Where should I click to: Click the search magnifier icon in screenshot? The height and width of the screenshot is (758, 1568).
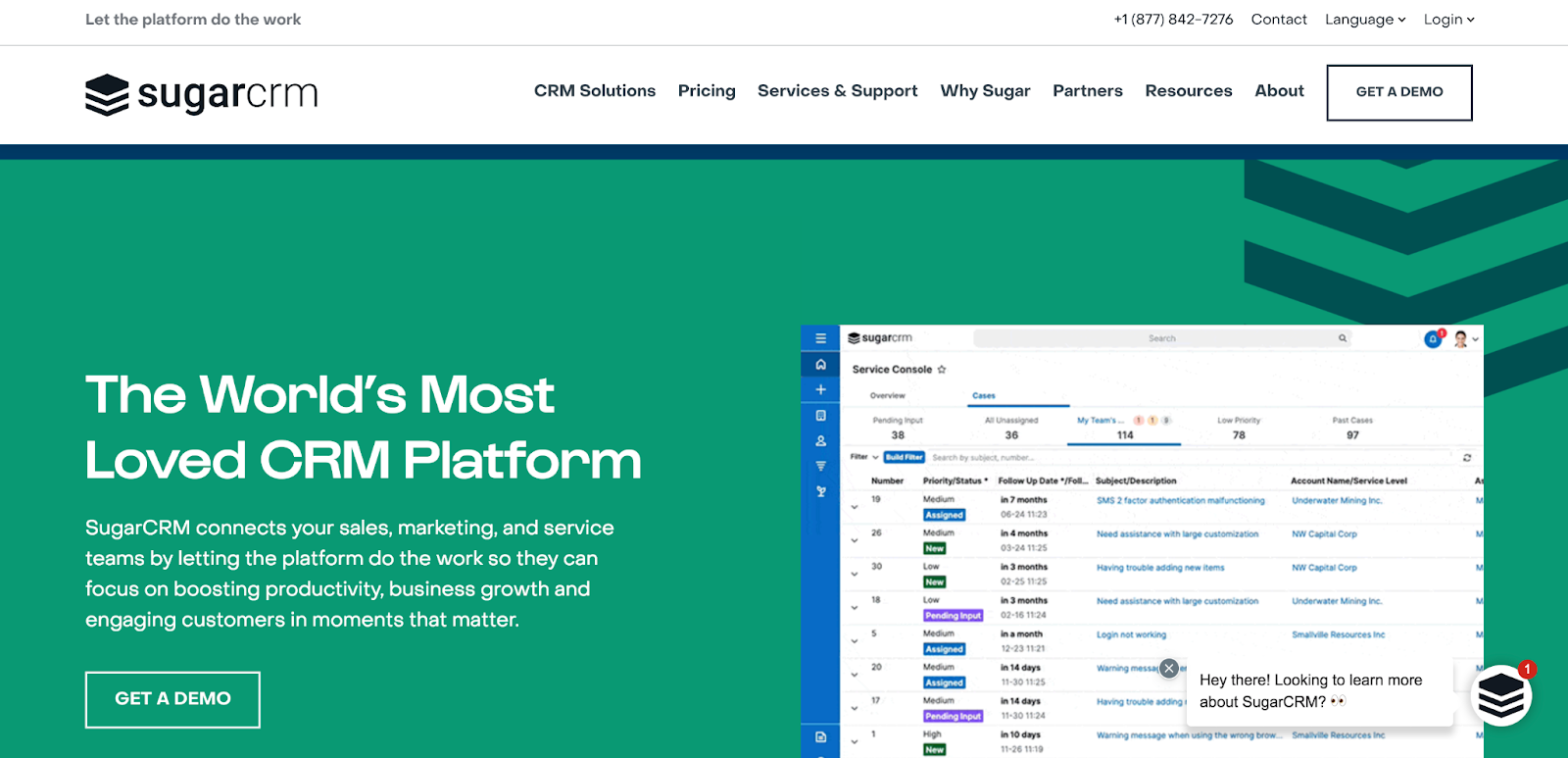coord(1343,338)
